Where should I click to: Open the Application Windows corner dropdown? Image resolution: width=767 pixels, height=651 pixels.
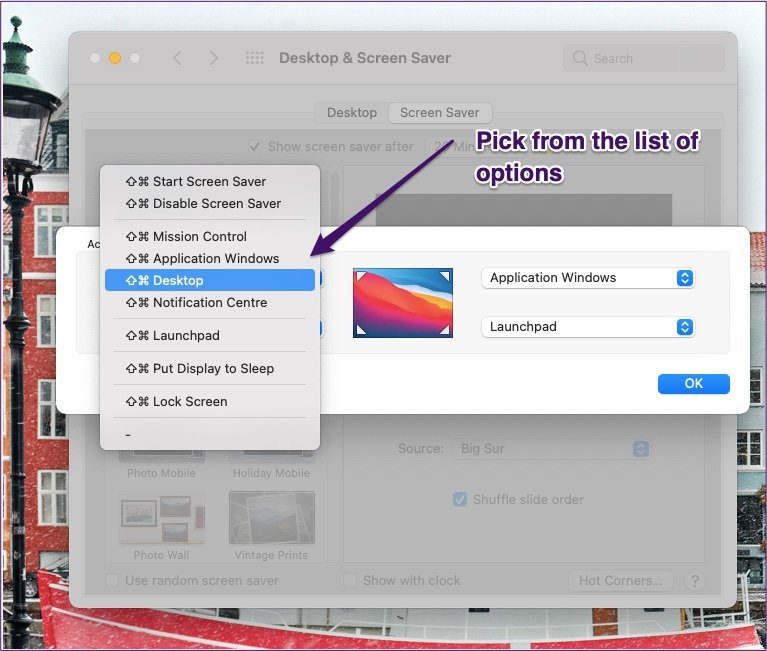point(587,278)
